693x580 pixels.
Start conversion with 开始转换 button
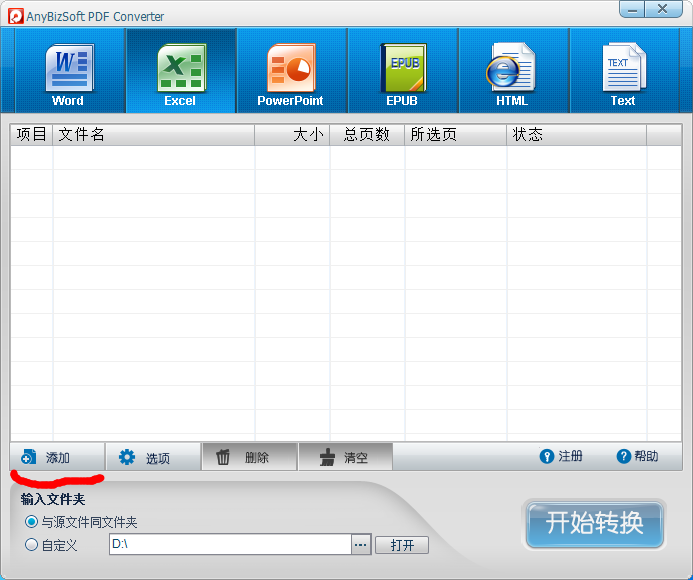click(x=594, y=524)
